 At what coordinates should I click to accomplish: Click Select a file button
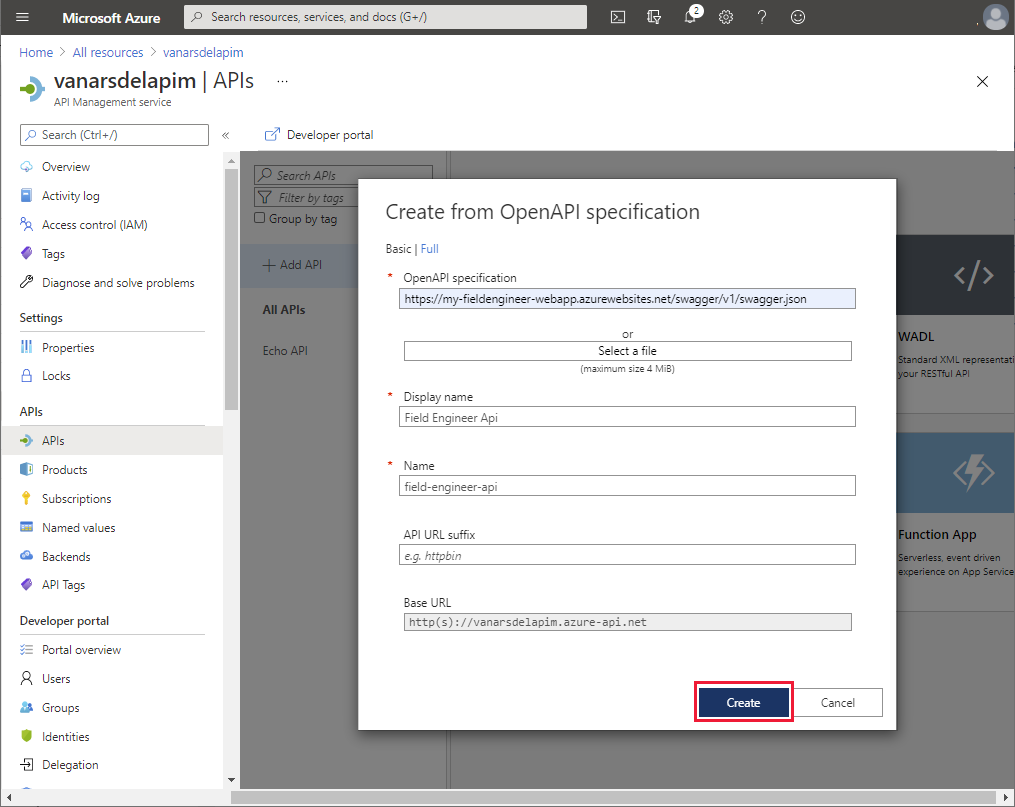627,351
